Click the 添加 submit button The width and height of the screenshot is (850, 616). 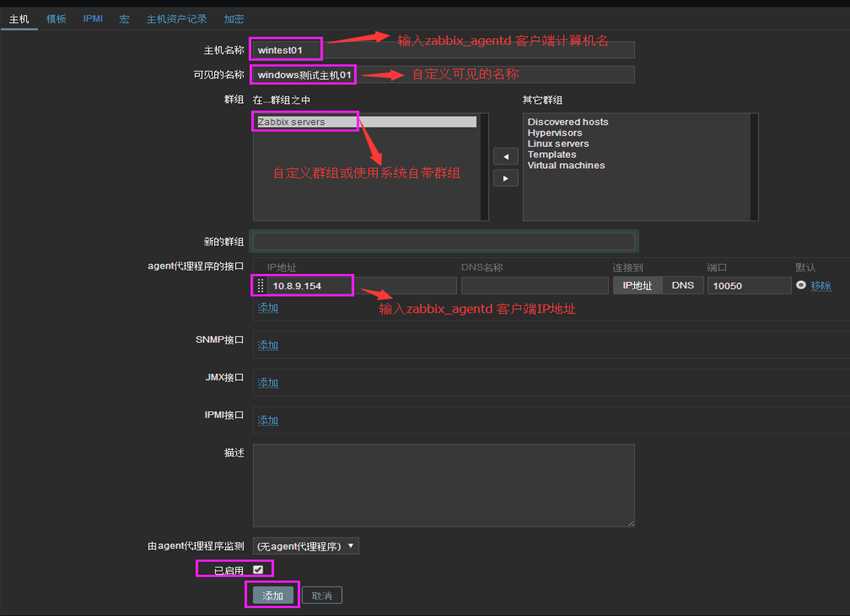(273, 595)
